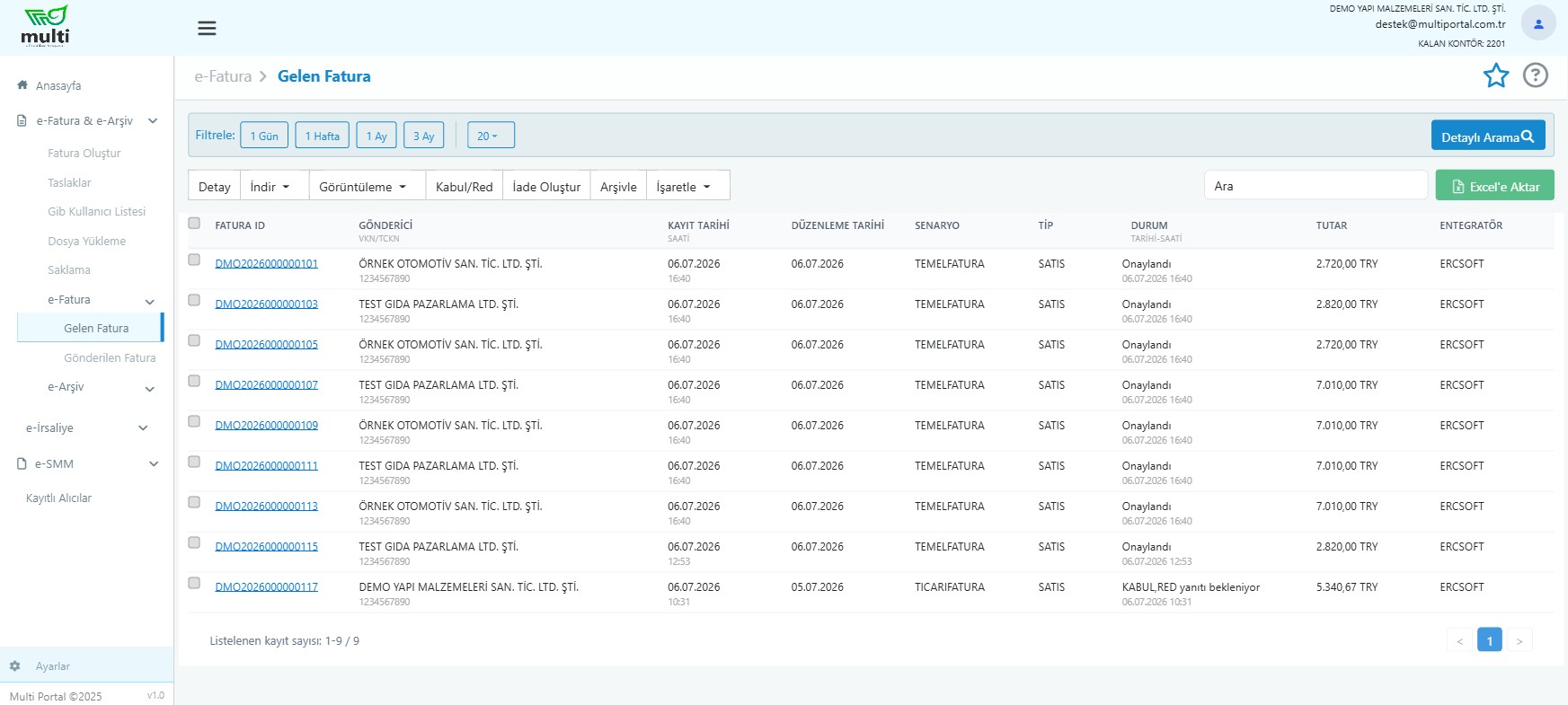
Task: Export list with Excel'e Aktar button
Action: 1495,186
